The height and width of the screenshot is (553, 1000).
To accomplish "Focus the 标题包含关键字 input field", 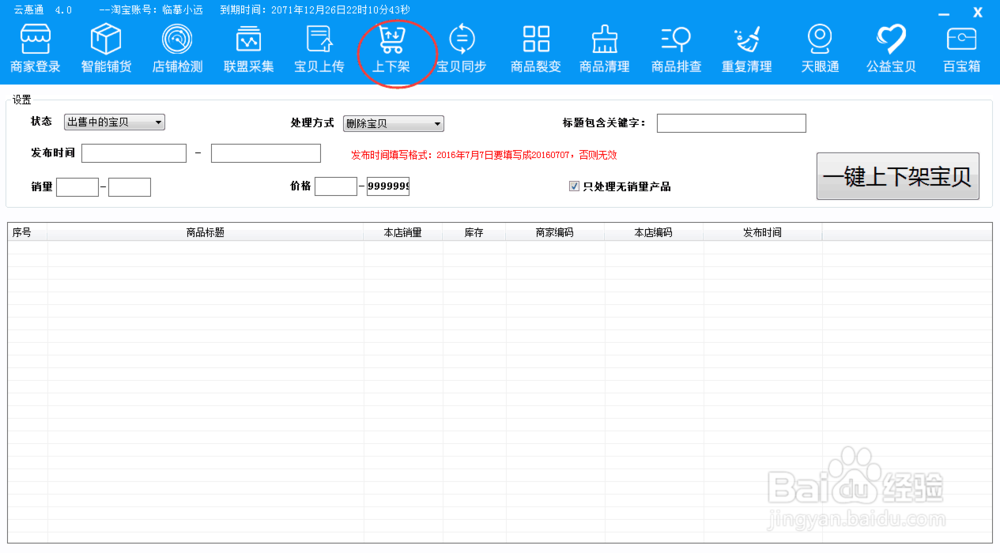I will [732, 123].
